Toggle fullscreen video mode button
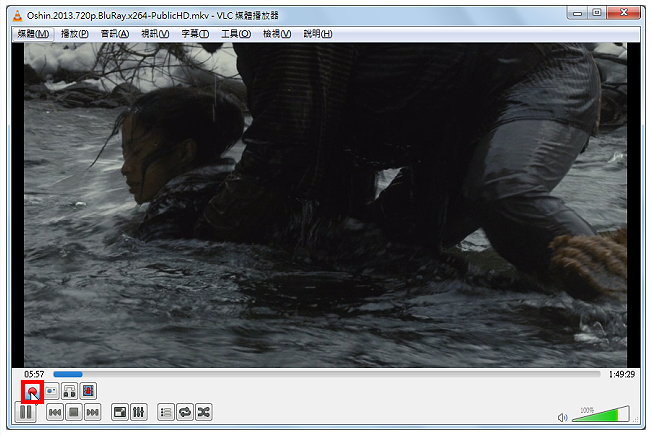The width and height of the screenshot is (652, 436). 120,412
